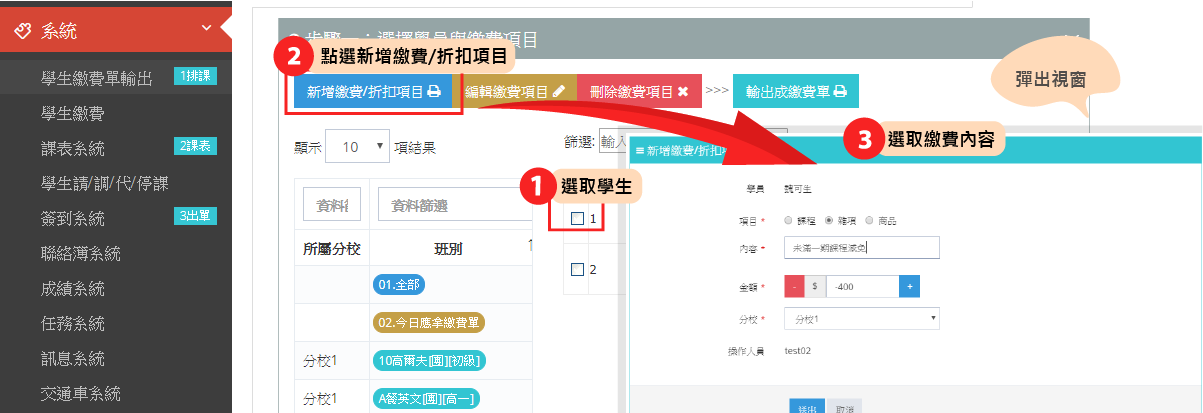The width and height of the screenshot is (1203, 413).
Task: Click the 輸出成繳費單 printer button
Action: point(795,92)
